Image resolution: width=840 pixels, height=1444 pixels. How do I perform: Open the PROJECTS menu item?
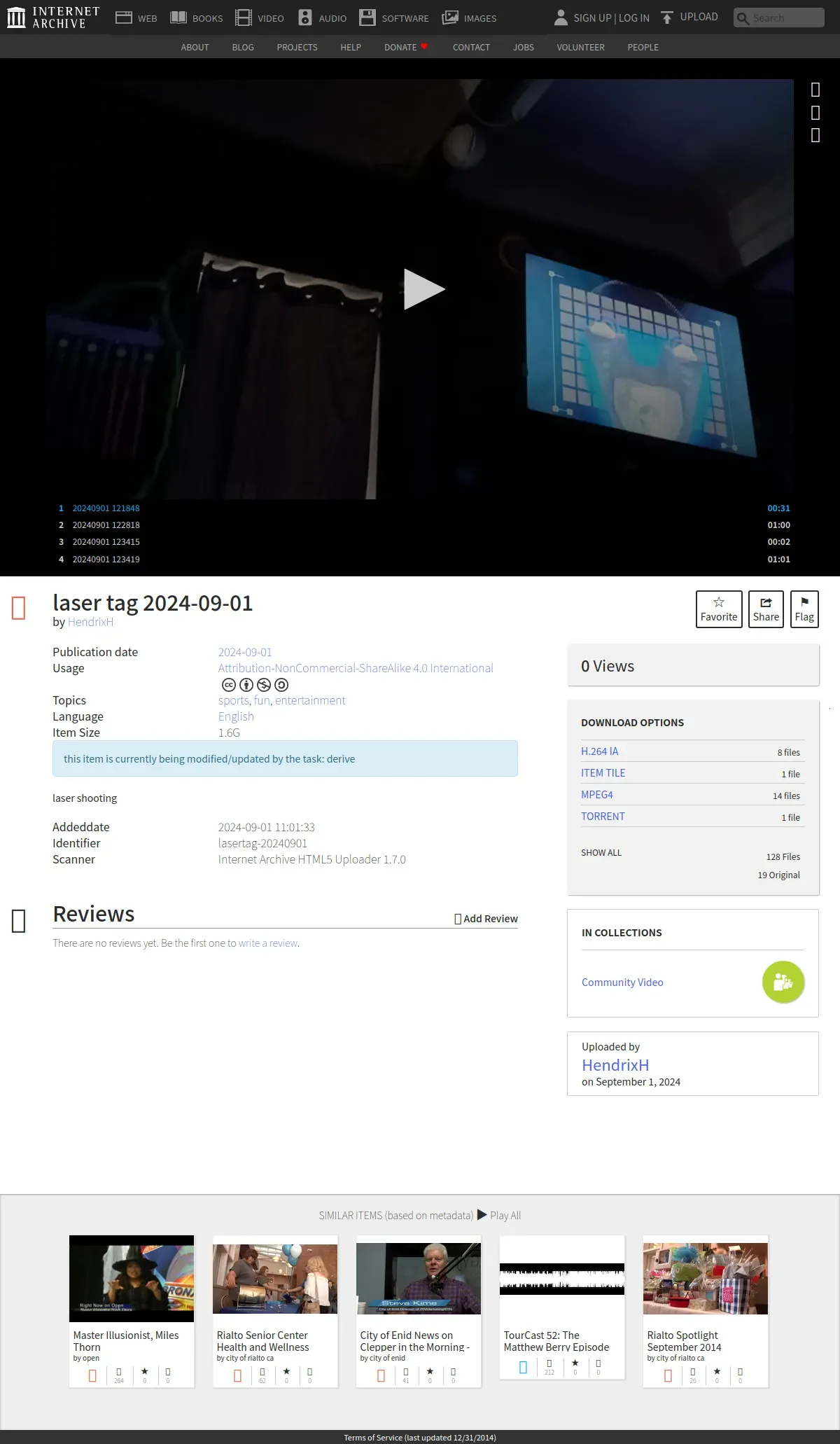(x=297, y=47)
